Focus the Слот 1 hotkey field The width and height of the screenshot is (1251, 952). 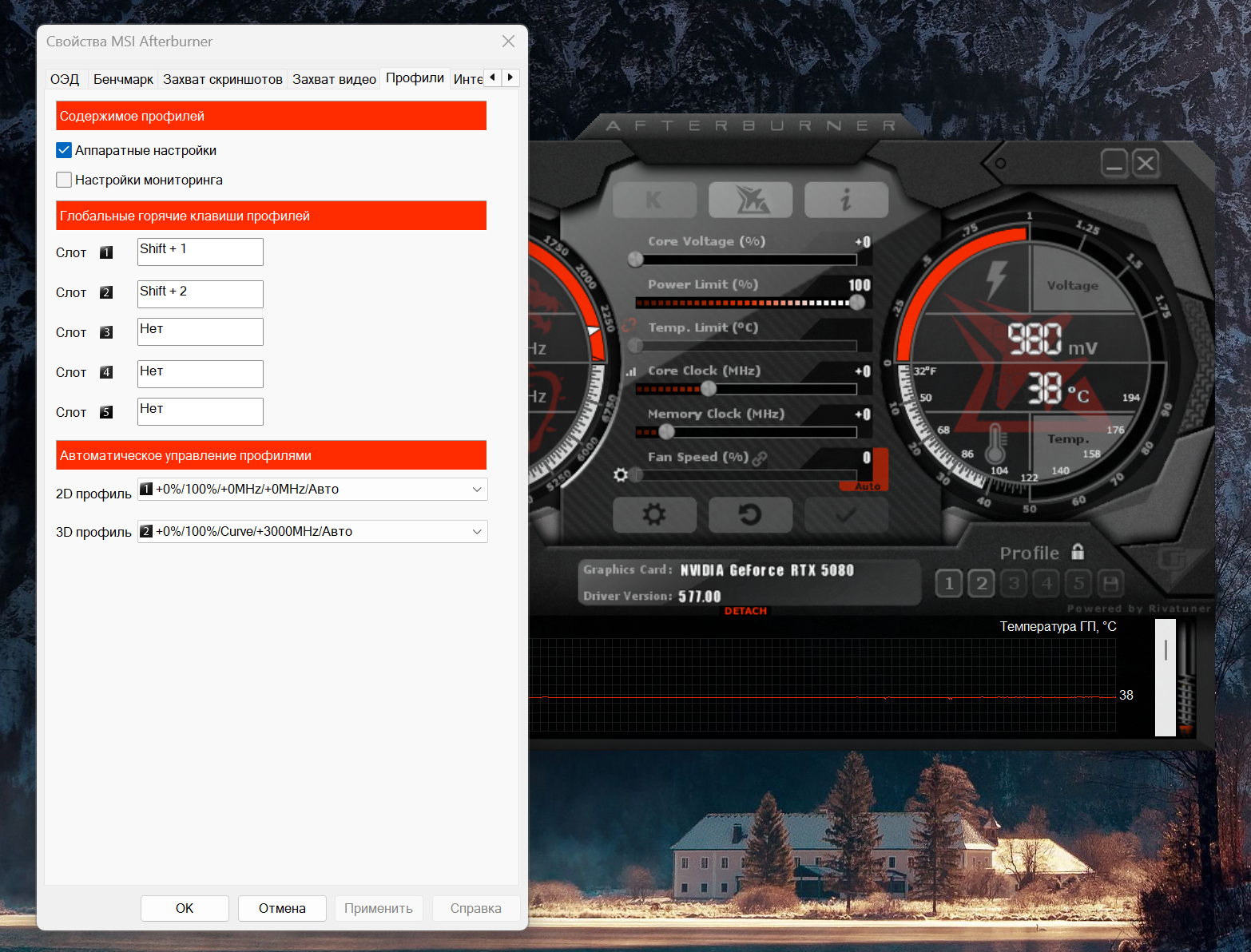point(201,252)
